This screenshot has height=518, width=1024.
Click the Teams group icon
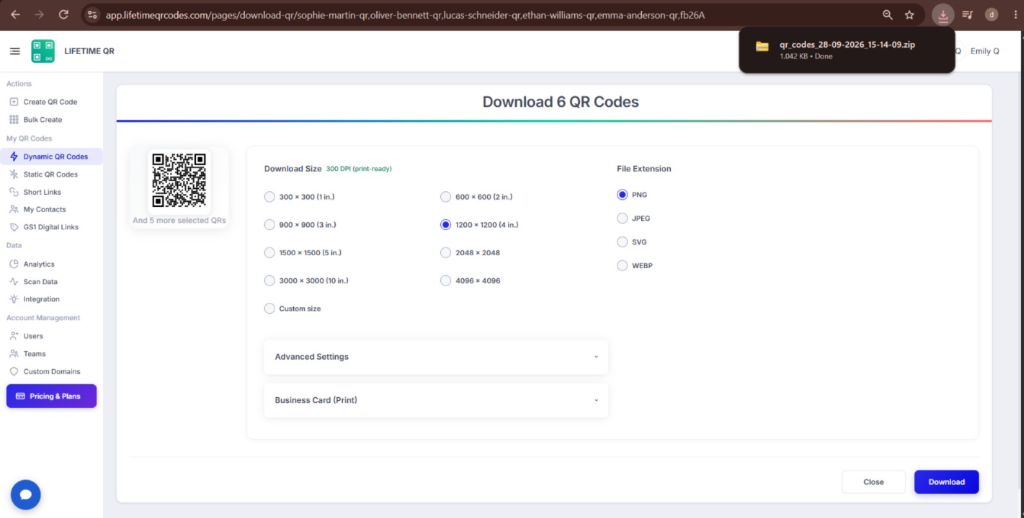tap(14, 353)
